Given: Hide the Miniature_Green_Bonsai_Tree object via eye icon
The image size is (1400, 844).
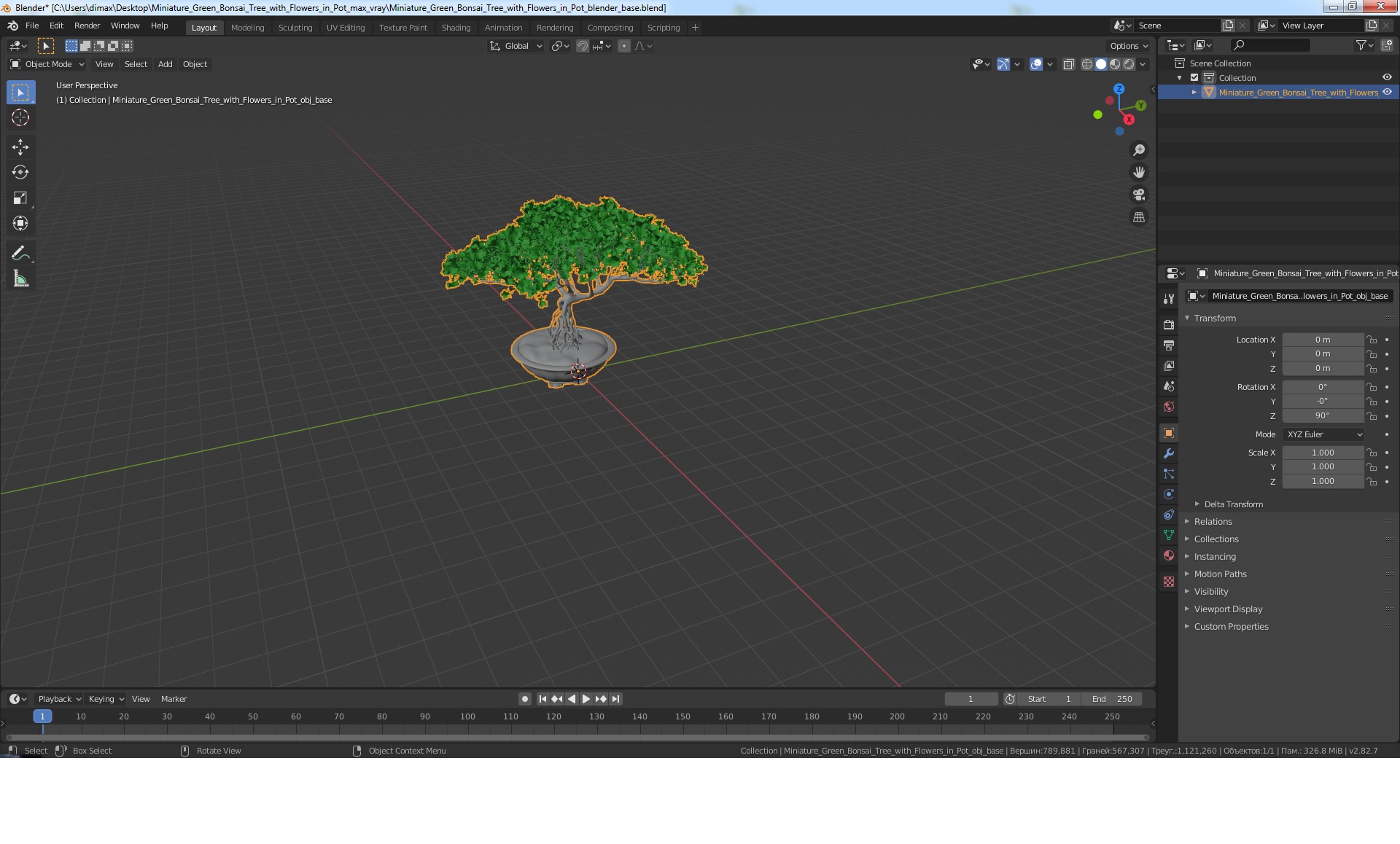Looking at the screenshot, I should tap(1387, 93).
